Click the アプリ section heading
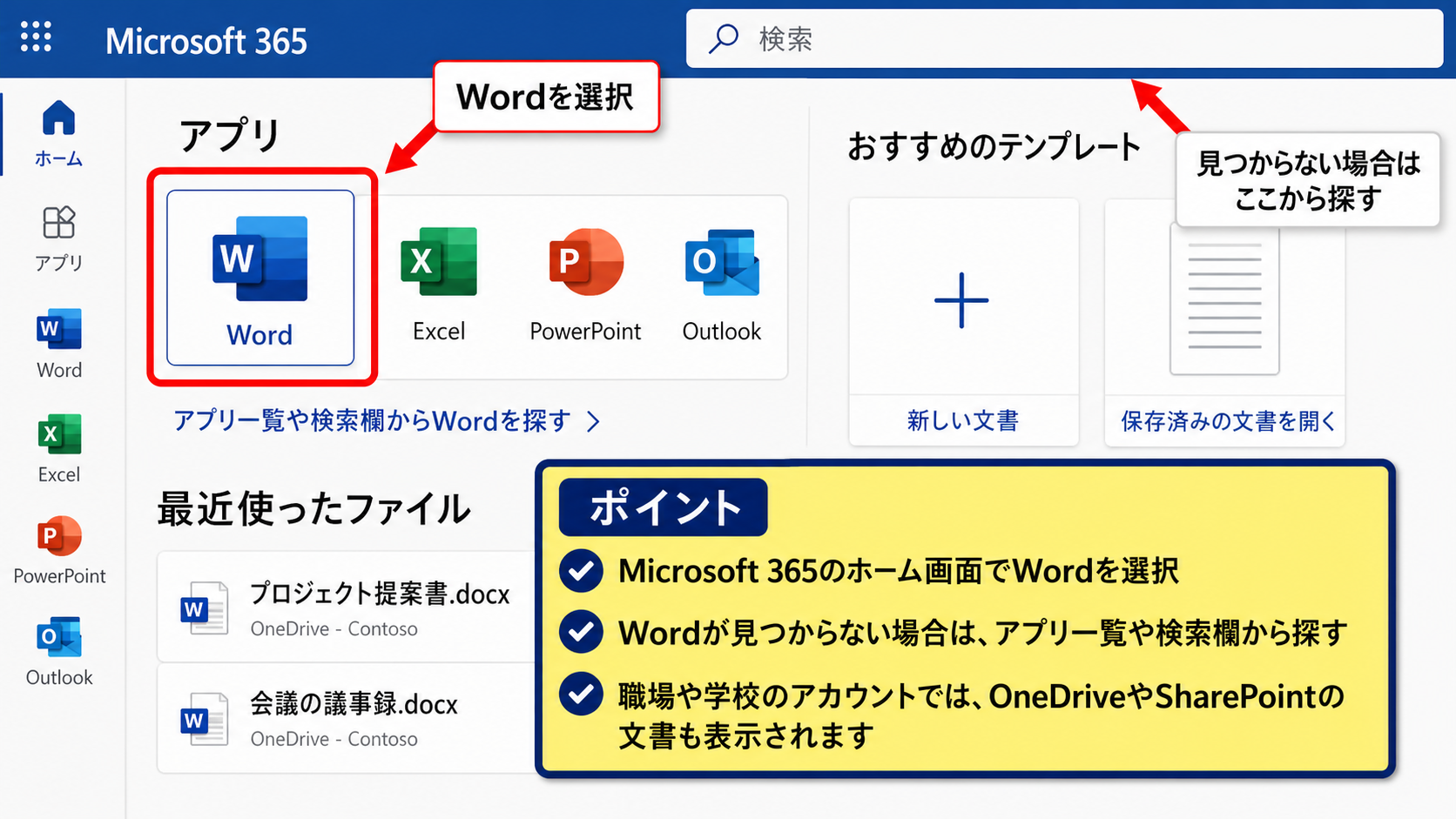The height and width of the screenshot is (819, 1456). click(230, 136)
